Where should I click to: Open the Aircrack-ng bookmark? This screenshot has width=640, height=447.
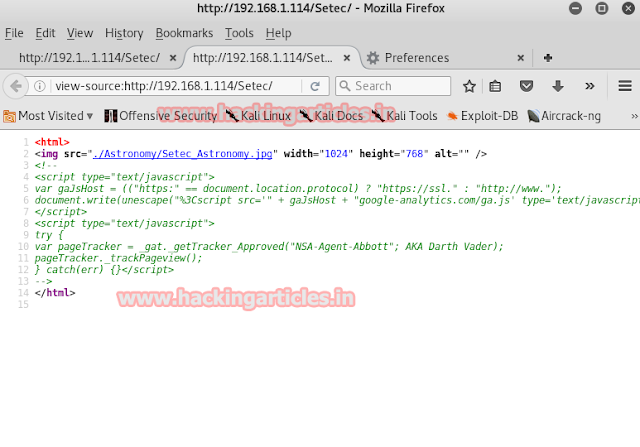pos(564,116)
